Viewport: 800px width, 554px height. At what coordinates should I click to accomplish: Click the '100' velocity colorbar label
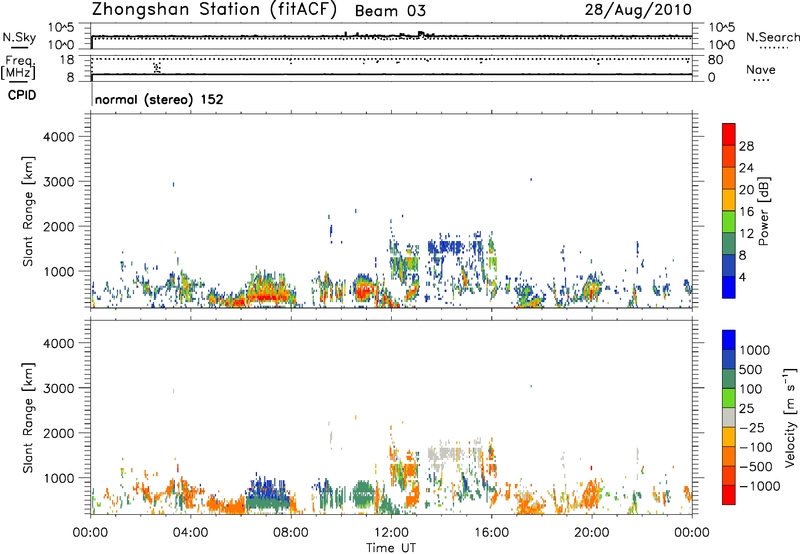click(x=751, y=389)
